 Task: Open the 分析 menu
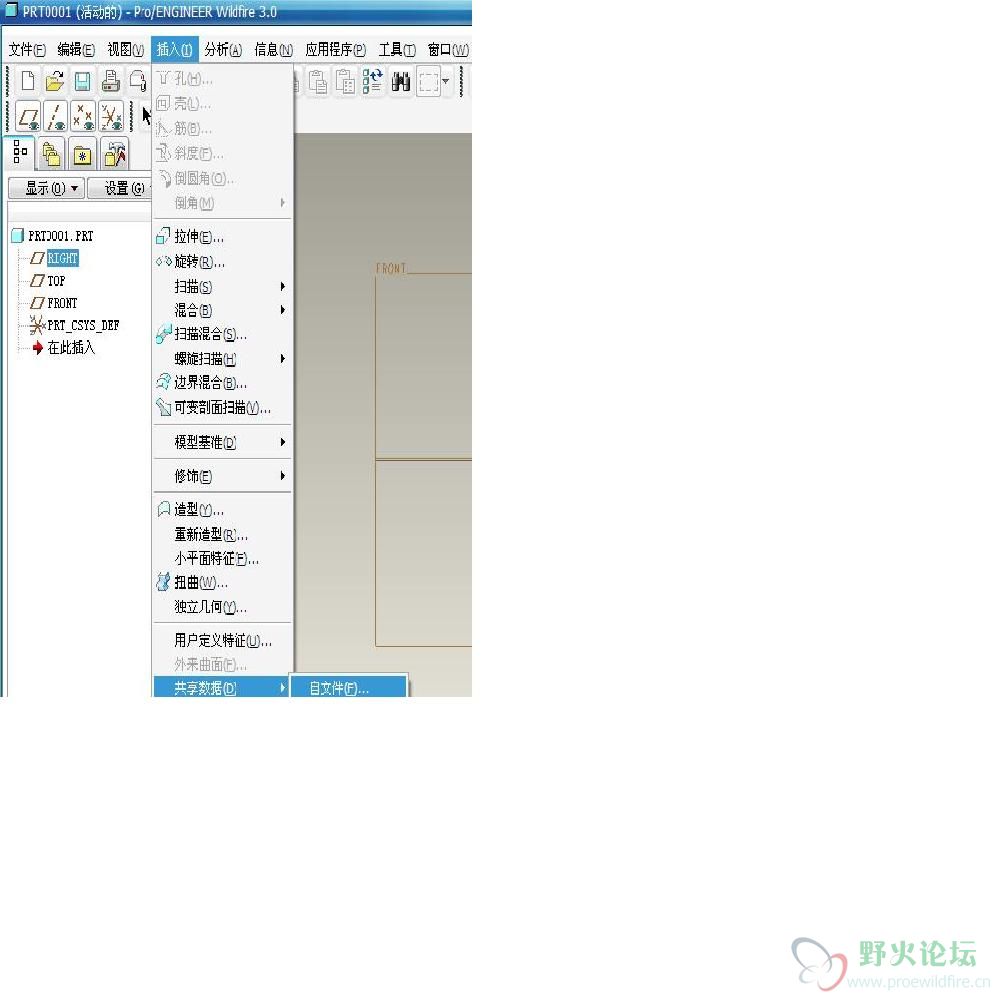223,49
